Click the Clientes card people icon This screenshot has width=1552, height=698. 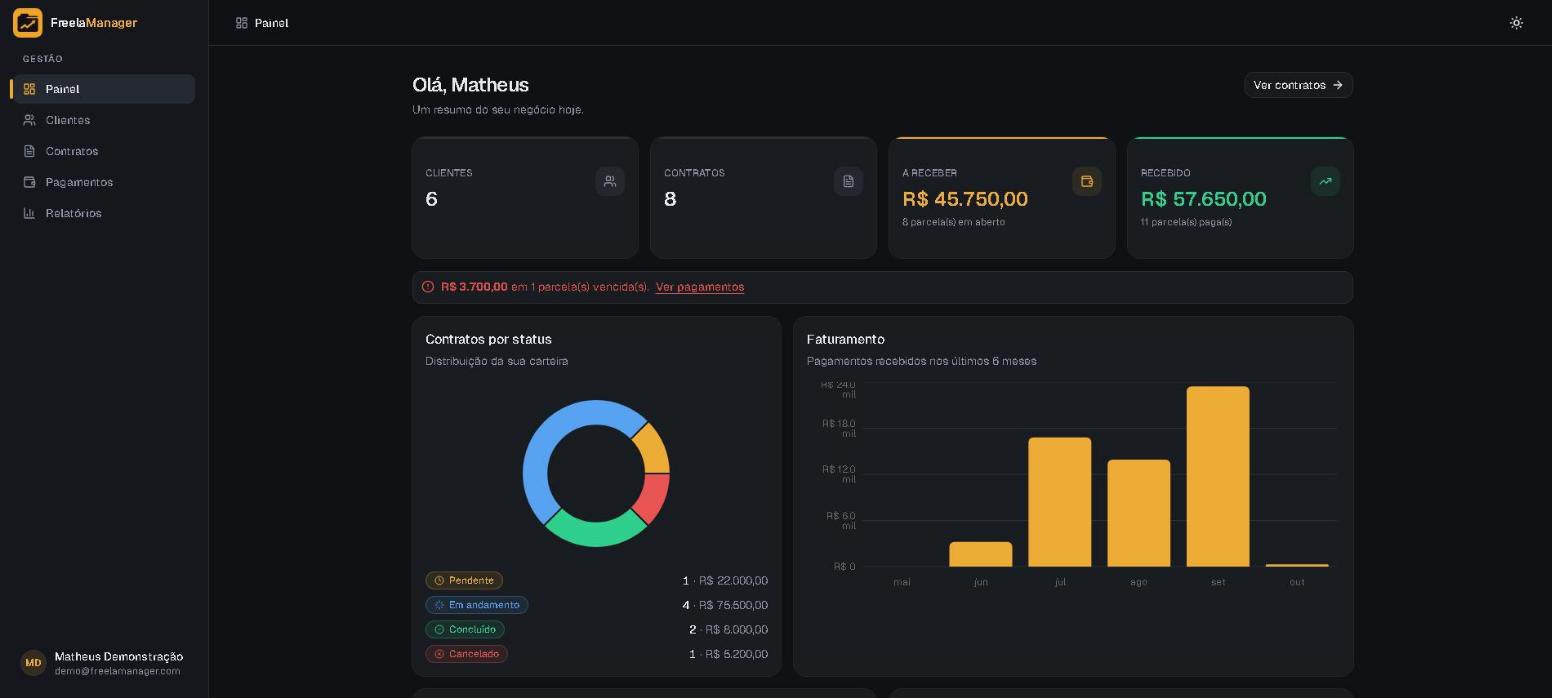610,181
